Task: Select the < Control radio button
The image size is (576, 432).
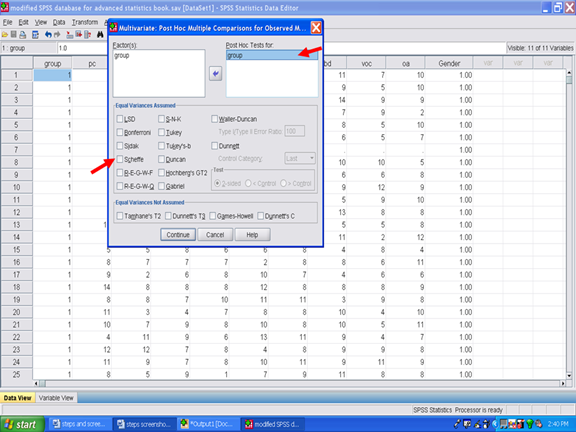Action: [248, 183]
